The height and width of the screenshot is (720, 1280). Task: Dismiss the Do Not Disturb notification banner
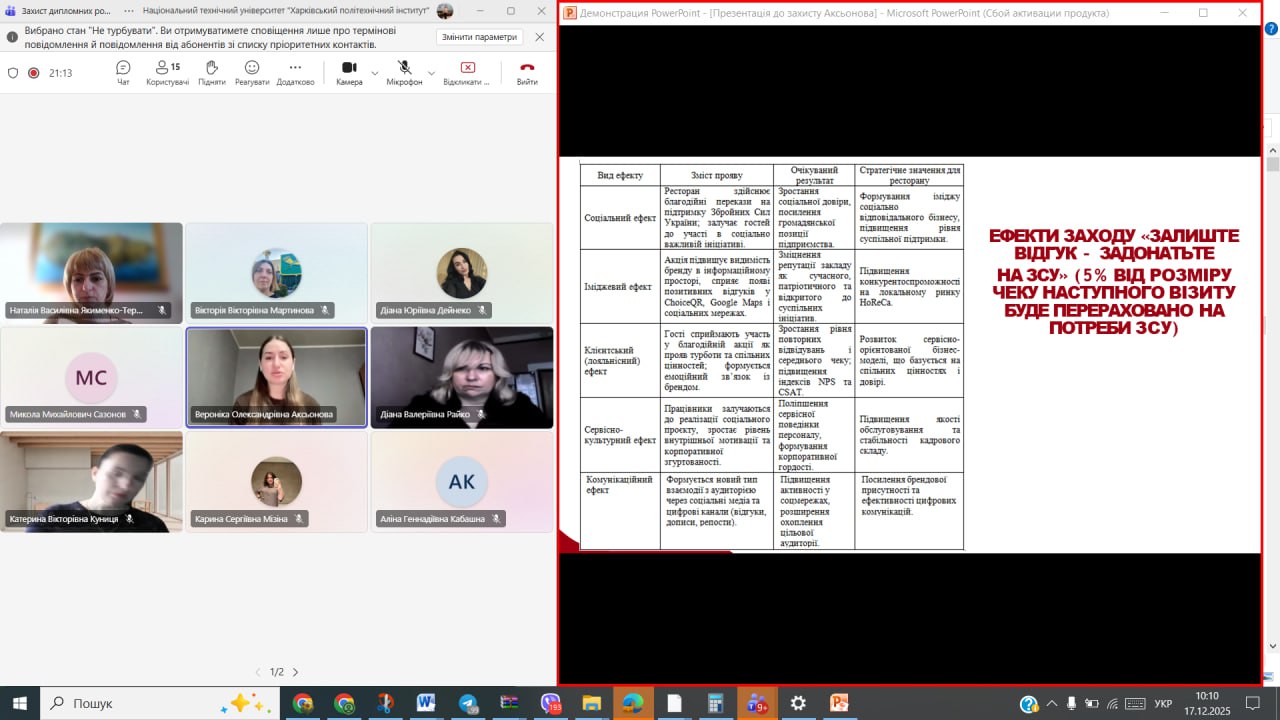coord(540,37)
